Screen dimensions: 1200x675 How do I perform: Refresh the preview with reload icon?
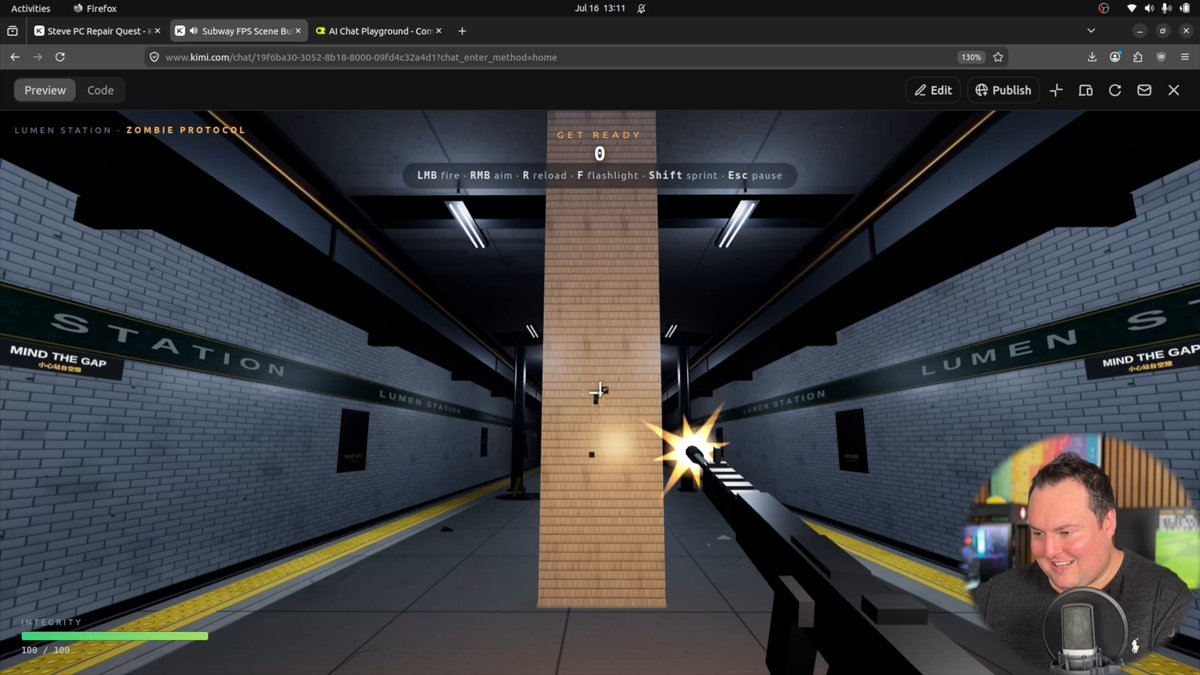[1115, 90]
